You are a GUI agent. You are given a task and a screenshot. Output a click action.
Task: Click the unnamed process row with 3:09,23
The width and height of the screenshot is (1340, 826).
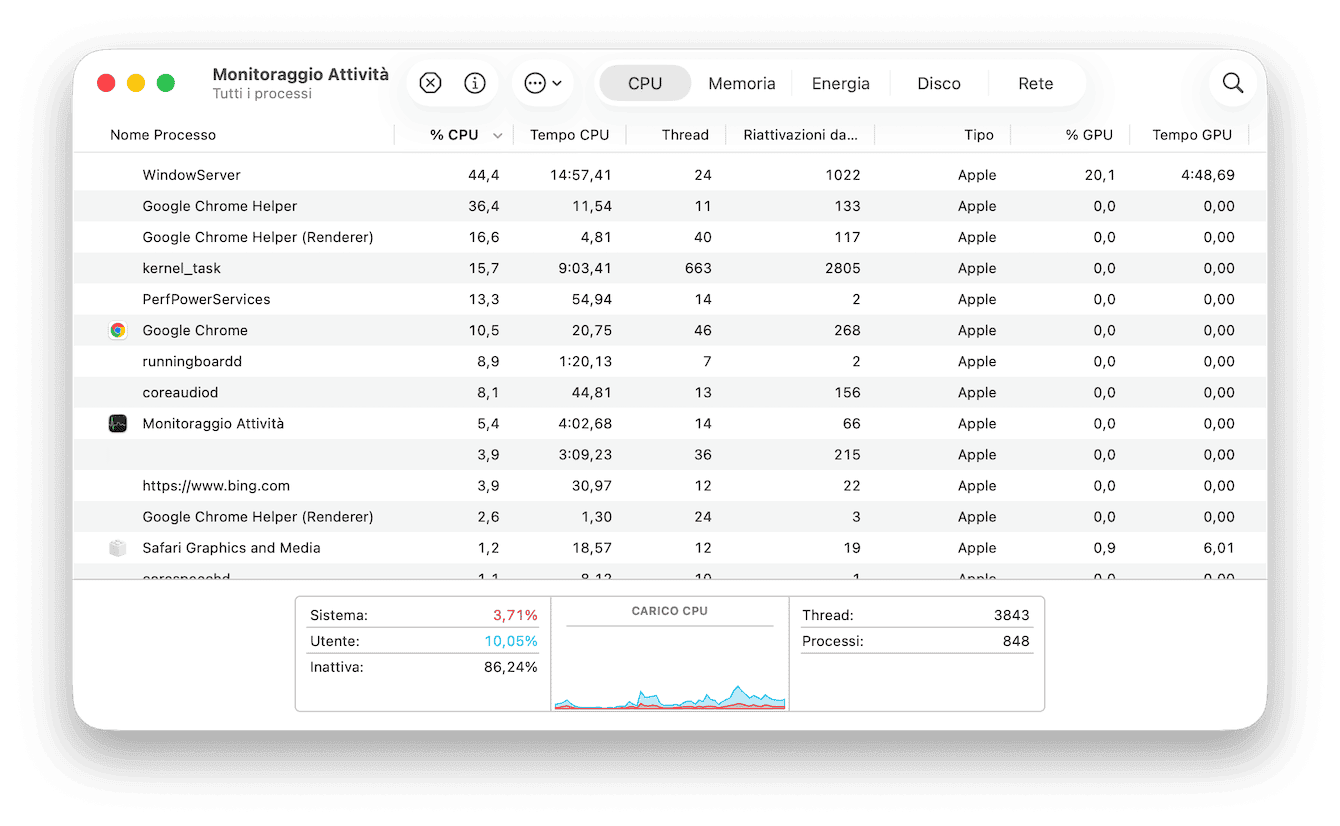point(670,454)
